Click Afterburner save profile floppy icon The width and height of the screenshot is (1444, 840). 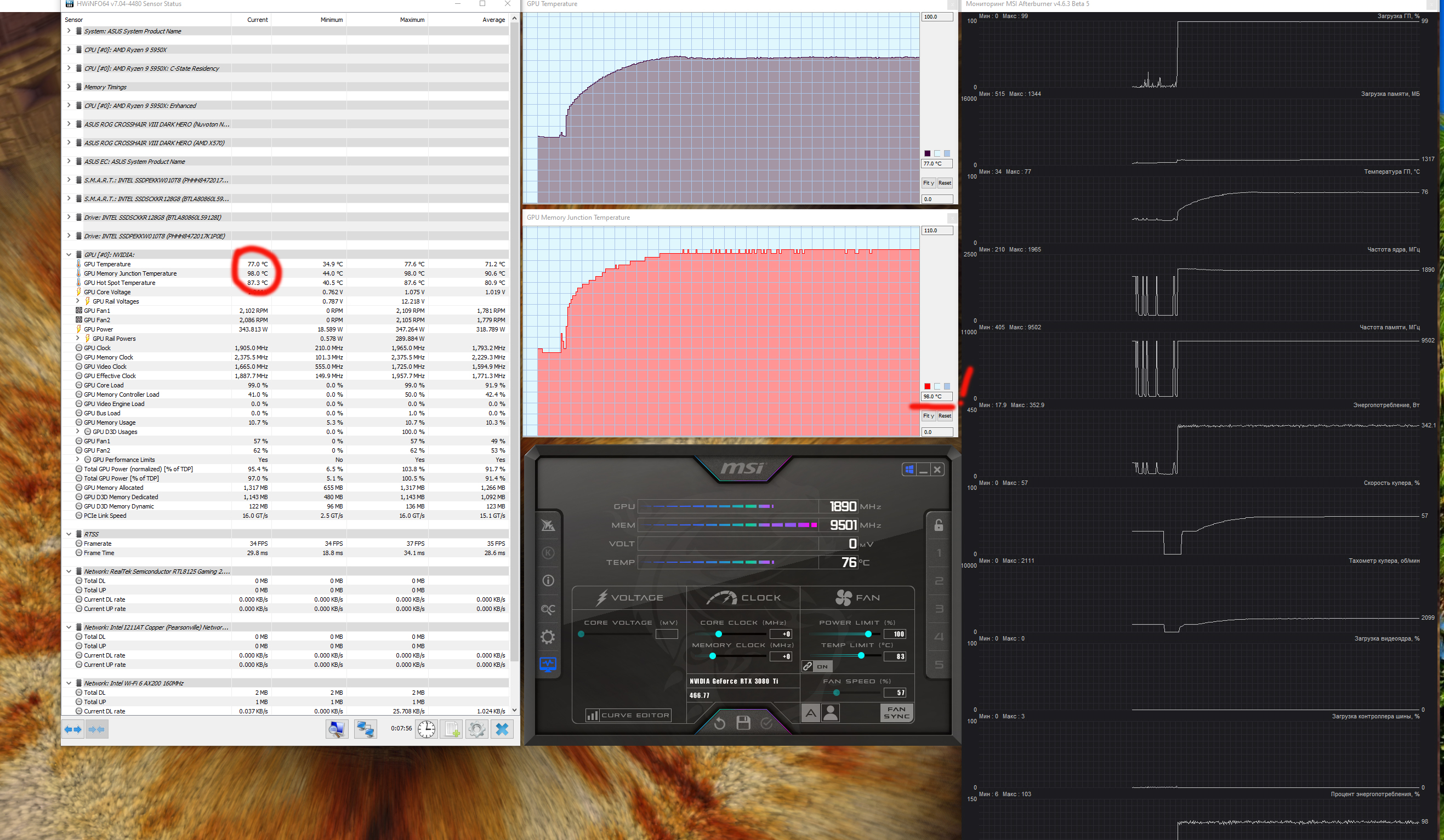[x=743, y=723]
